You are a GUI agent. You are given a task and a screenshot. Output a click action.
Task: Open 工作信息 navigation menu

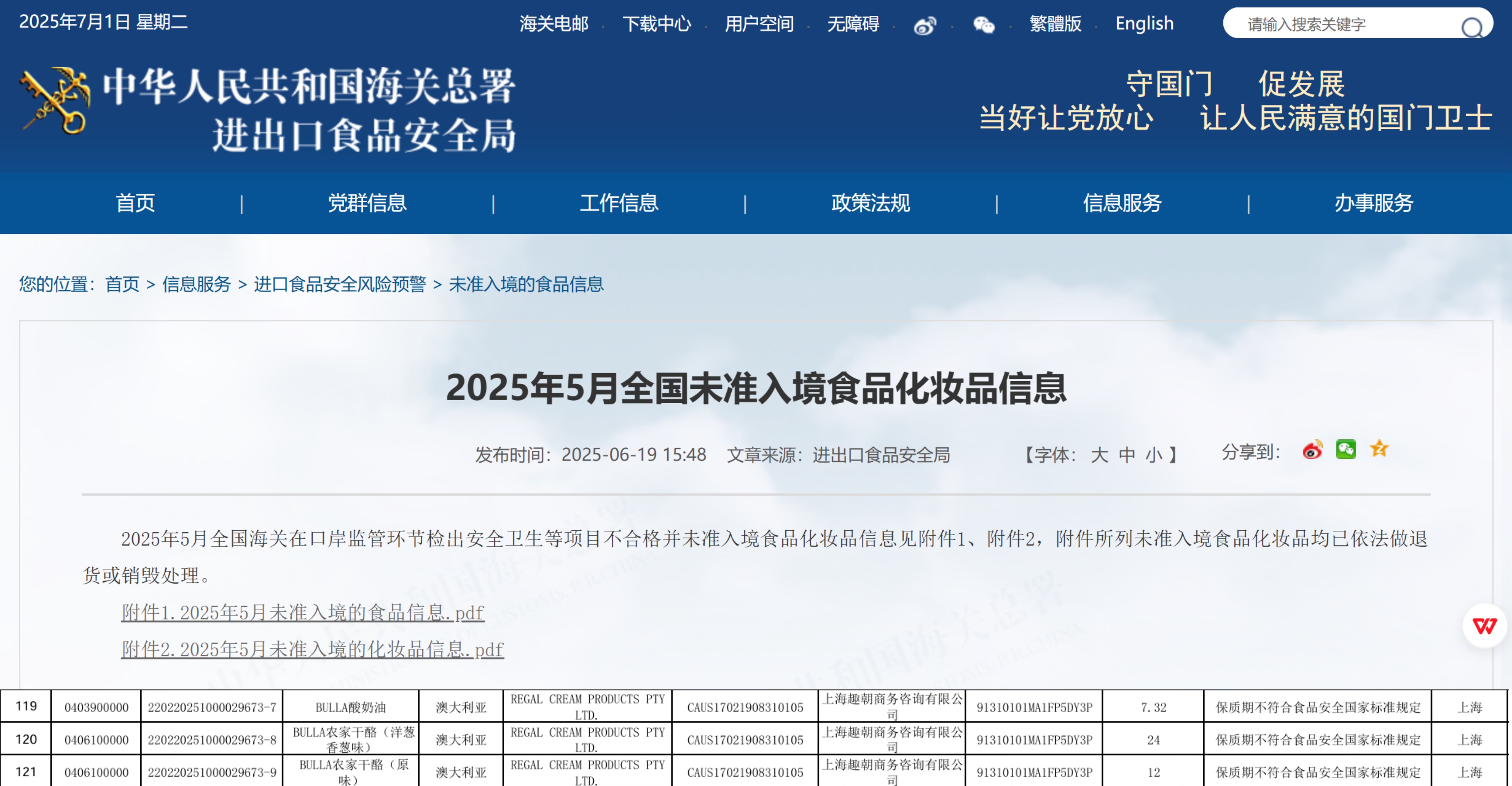point(619,203)
